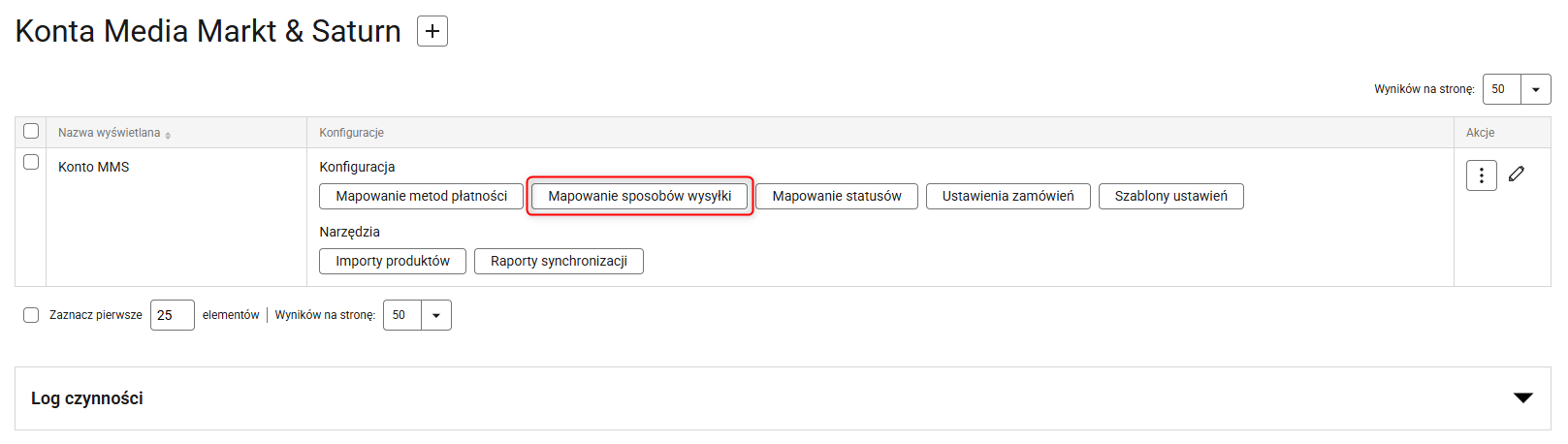Sort by the Nazwa wyświetlana column arrows
Viewport: 1568px width, 444px height.
(x=168, y=135)
